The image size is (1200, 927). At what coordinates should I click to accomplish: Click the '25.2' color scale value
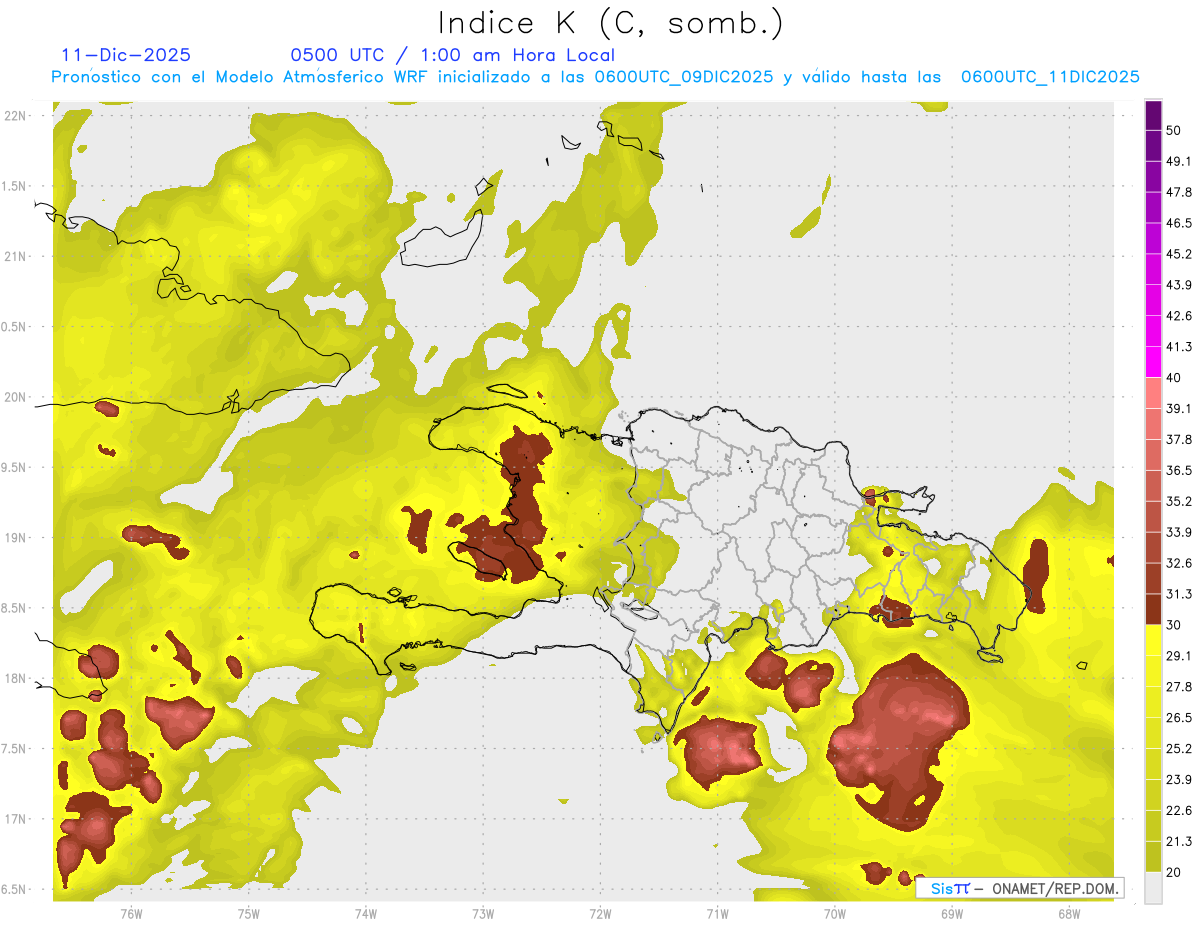pyautogui.click(x=1180, y=749)
